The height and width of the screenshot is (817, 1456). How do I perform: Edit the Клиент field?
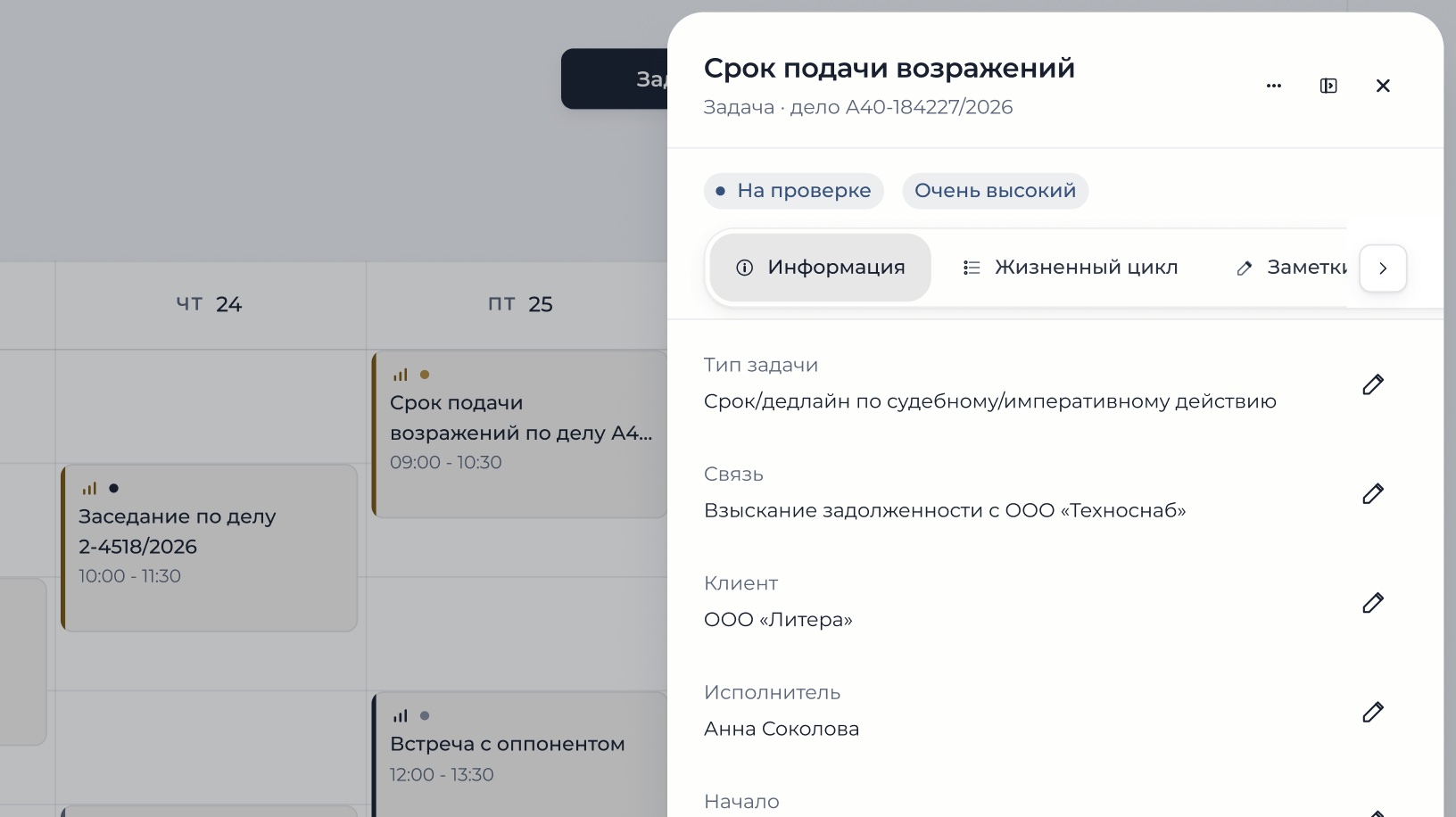tap(1373, 603)
